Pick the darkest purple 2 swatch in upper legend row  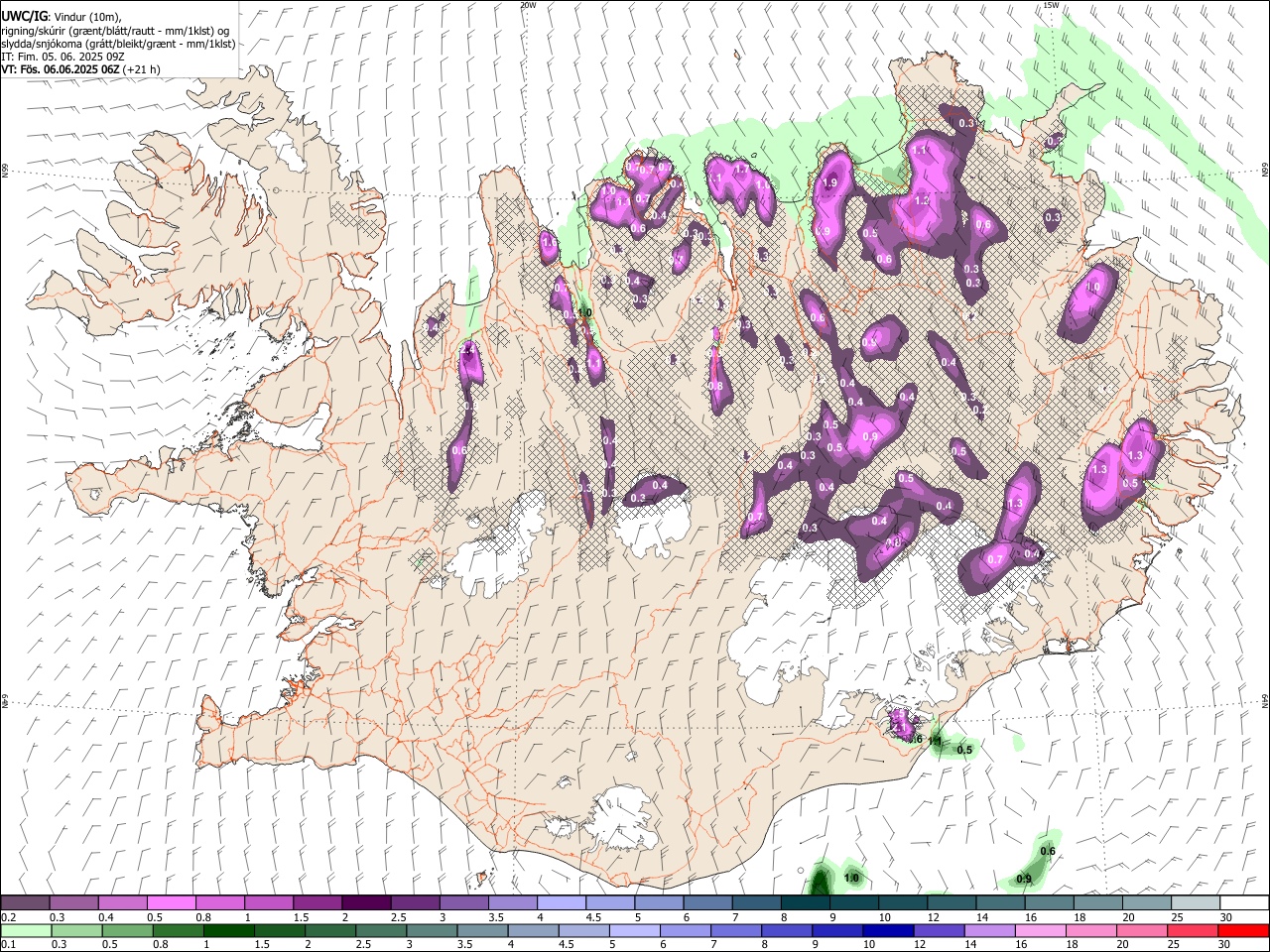coord(366,902)
